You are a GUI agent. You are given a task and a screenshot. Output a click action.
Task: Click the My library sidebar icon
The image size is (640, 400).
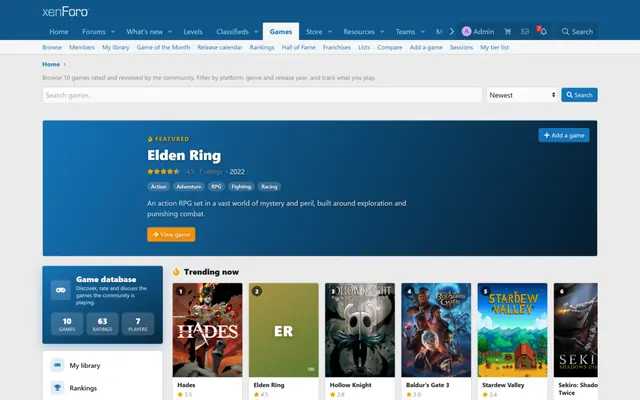pyautogui.click(x=58, y=365)
